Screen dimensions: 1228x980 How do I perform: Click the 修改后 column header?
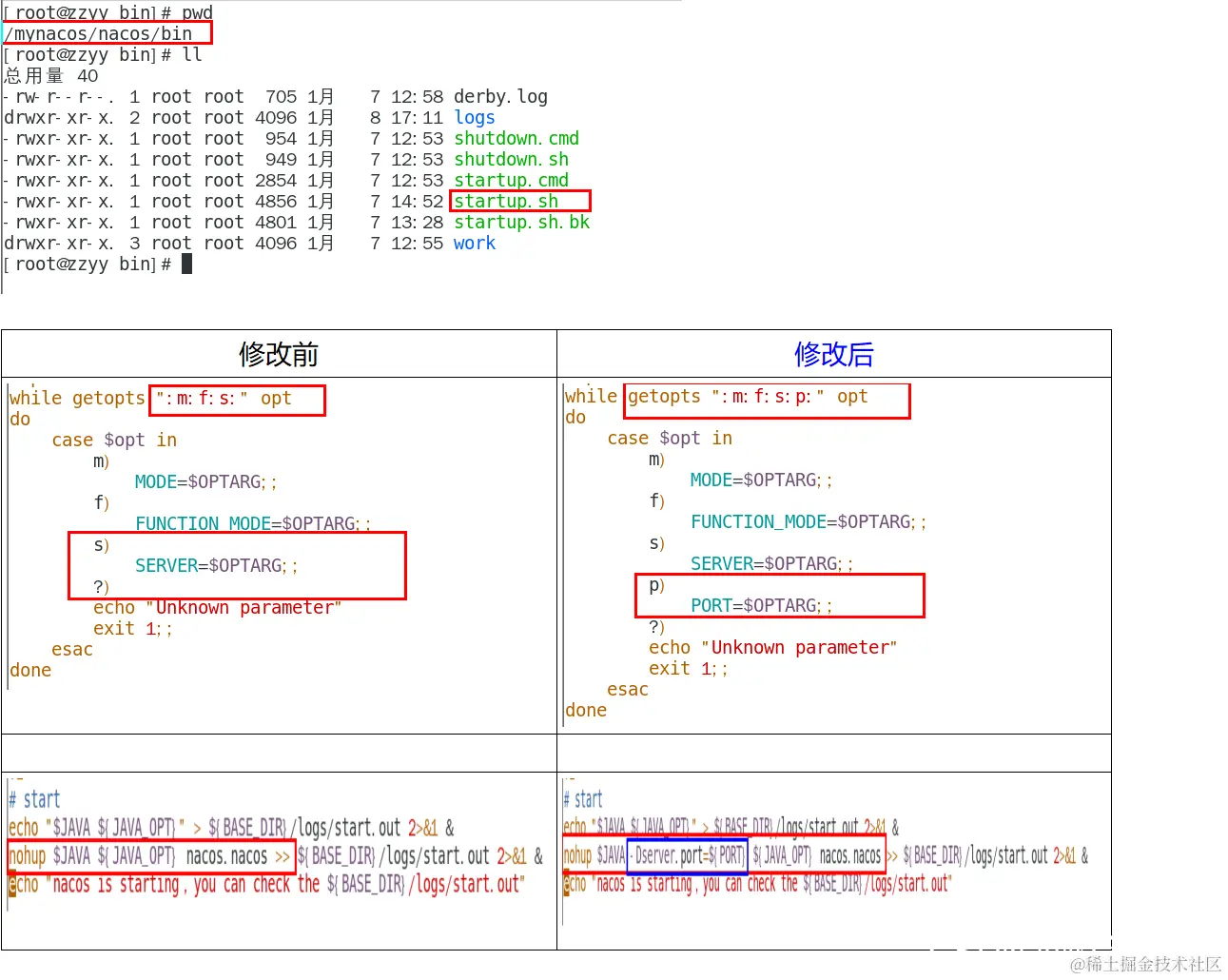pyautogui.click(x=834, y=354)
